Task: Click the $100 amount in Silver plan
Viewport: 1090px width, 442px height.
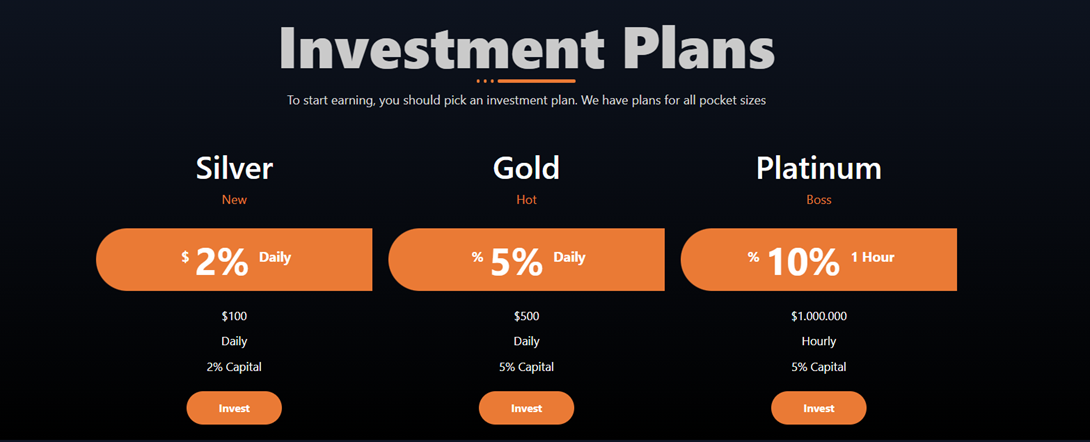Action: [x=234, y=317]
